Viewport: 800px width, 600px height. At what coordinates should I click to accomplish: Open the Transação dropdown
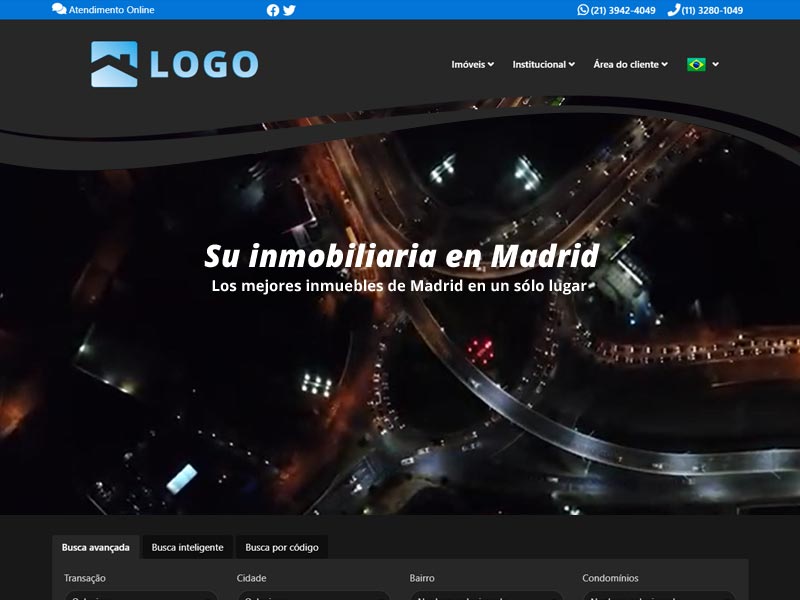[x=141, y=596]
